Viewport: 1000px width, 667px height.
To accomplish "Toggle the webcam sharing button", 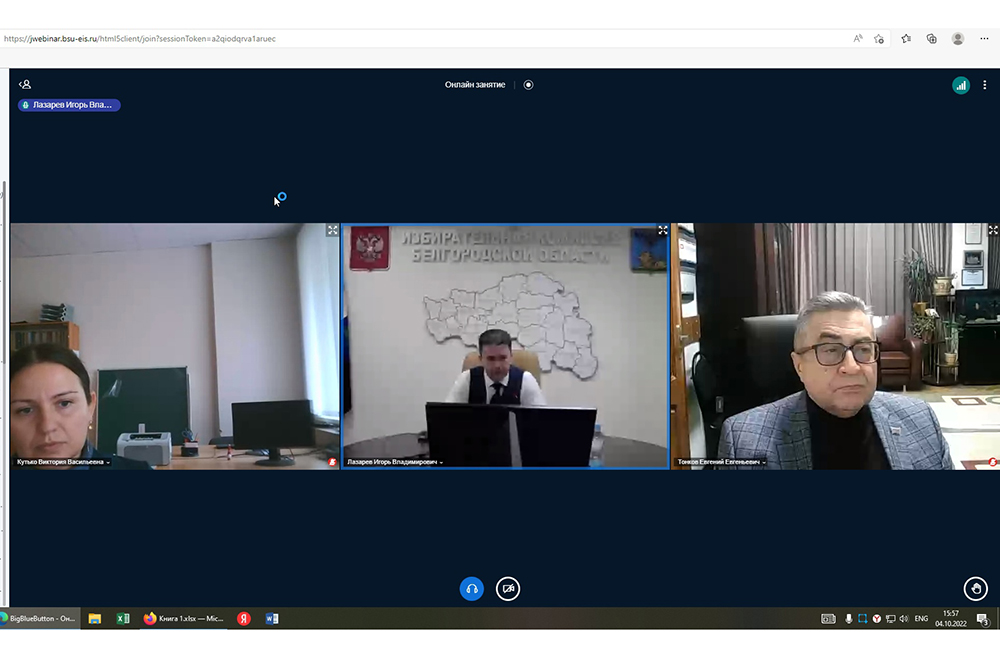I will [x=508, y=589].
